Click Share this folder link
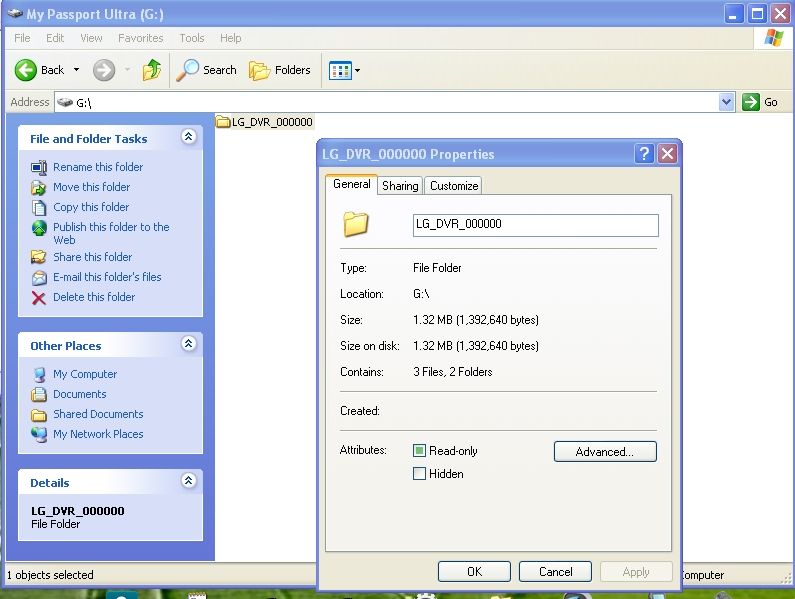 point(92,257)
